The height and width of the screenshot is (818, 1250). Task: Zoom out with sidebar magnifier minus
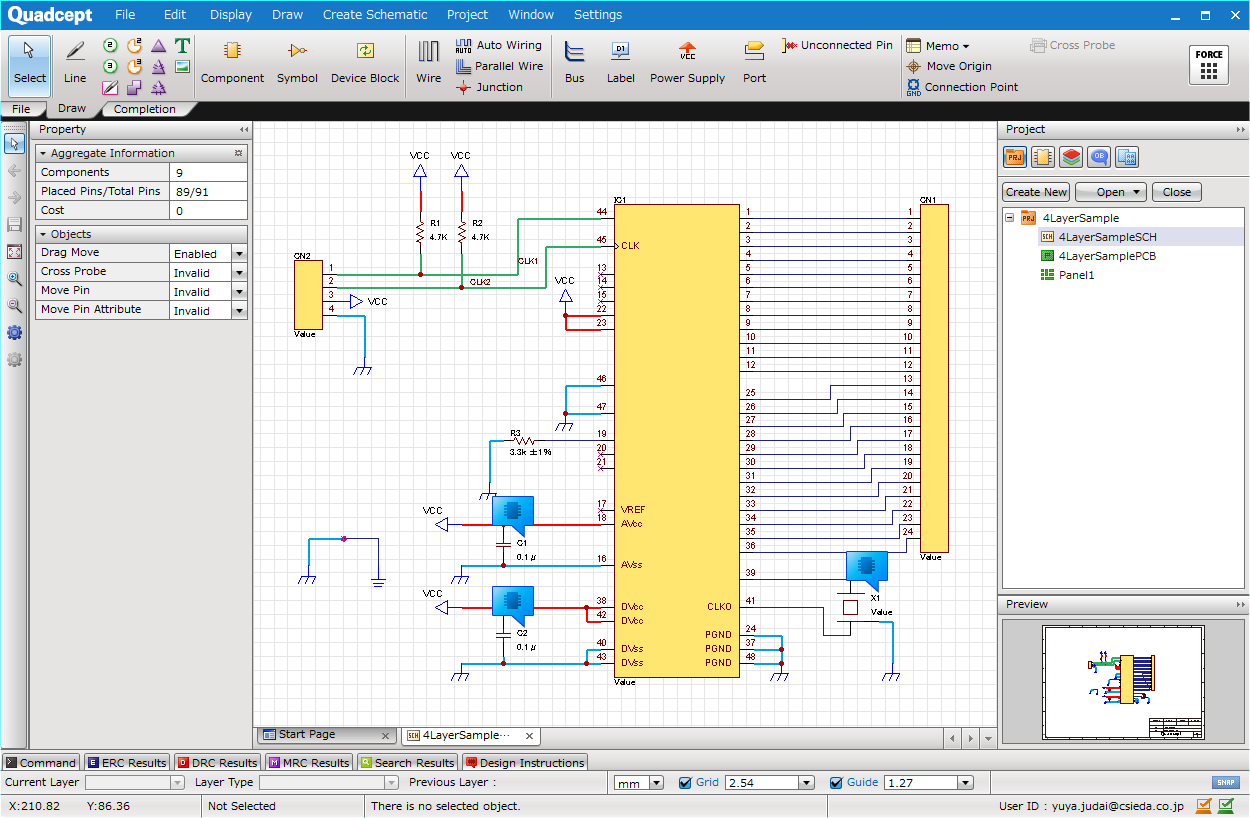coord(14,306)
